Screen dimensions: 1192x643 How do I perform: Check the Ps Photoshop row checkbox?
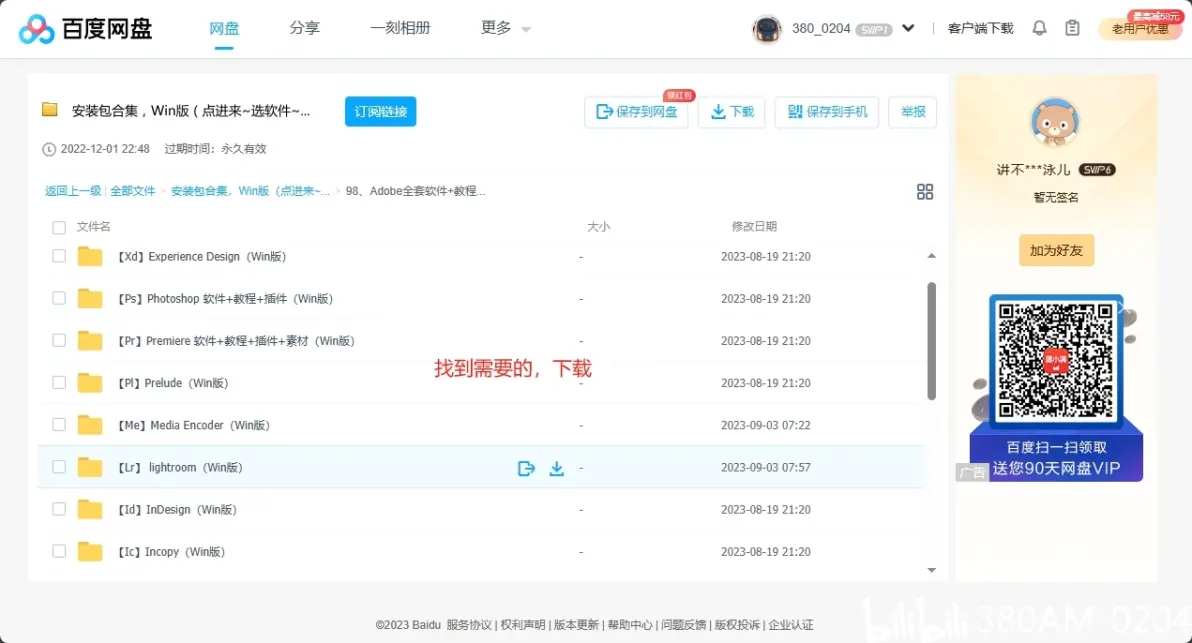pyautogui.click(x=59, y=298)
